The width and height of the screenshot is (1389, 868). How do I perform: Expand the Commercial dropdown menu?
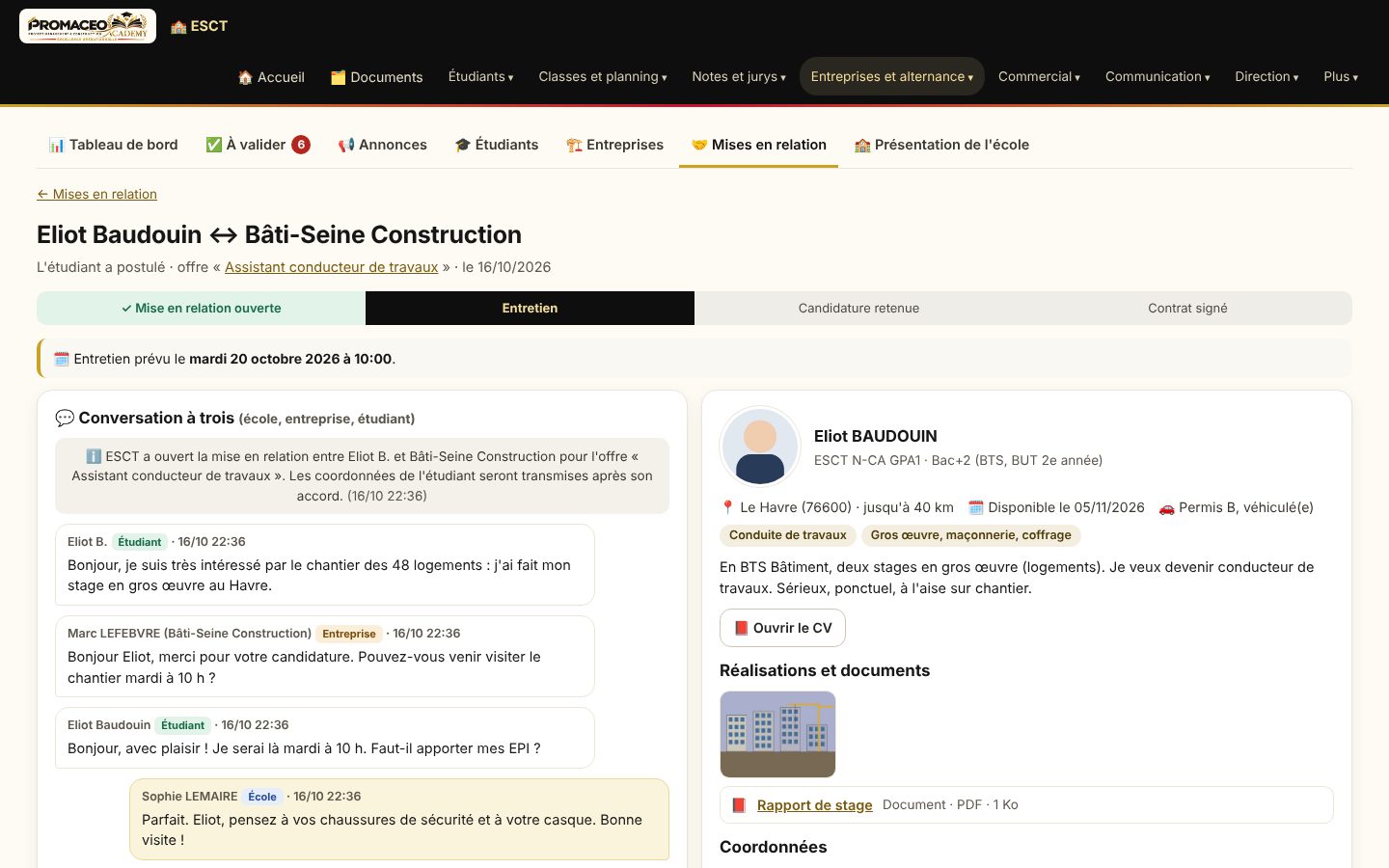(1039, 76)
